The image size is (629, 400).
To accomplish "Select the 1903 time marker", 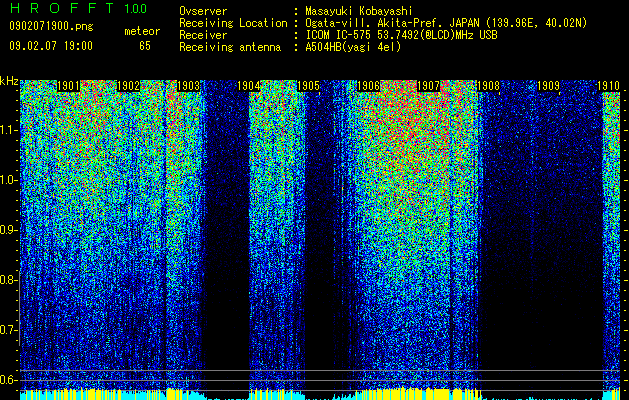I will [188, 86].
